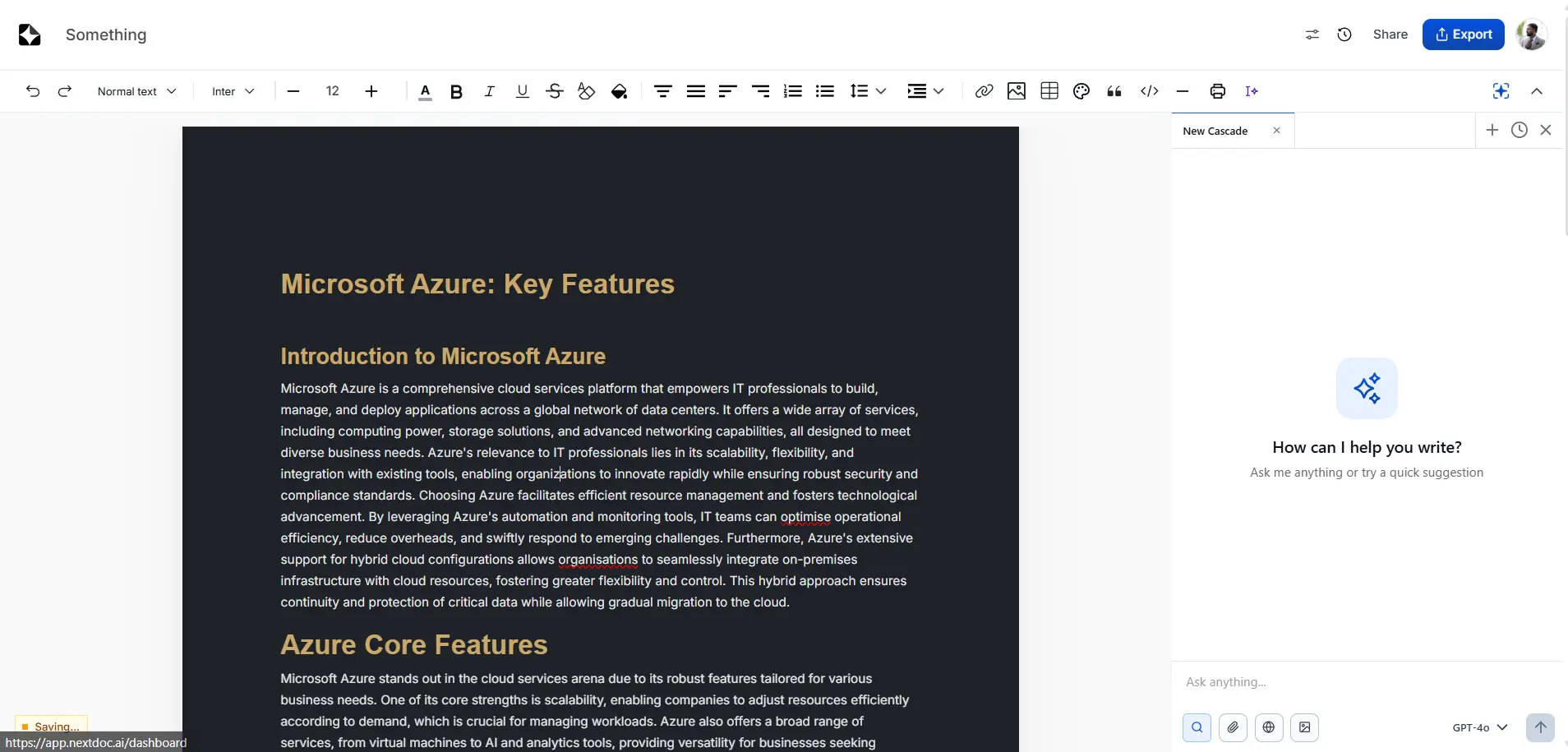
Task: Insert a code block
Action: (1150, 91)
